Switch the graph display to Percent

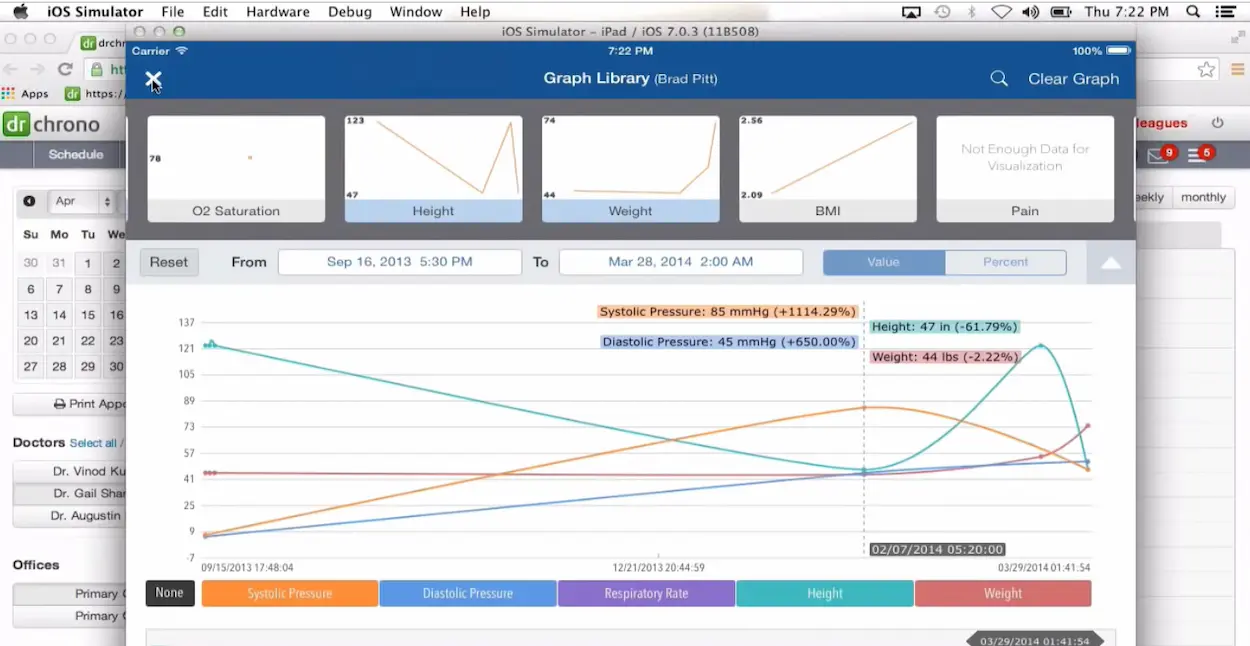coord(1006,262)
